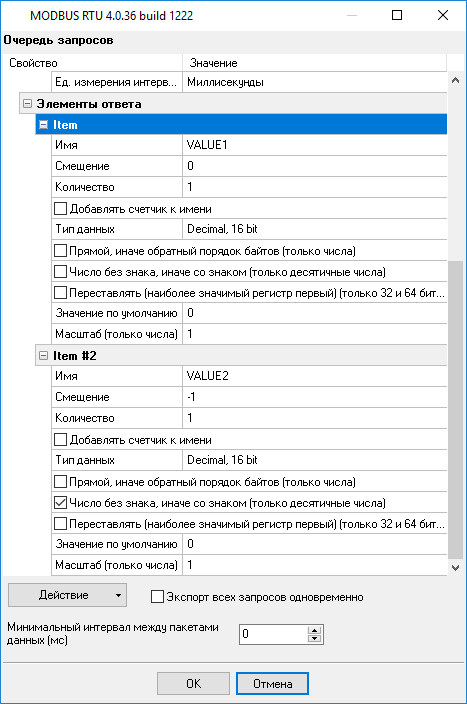The height and width of the screenshot is (704, 467).
Task: Click 'Ед. измерения интерв...' property label
Action: 116,82
